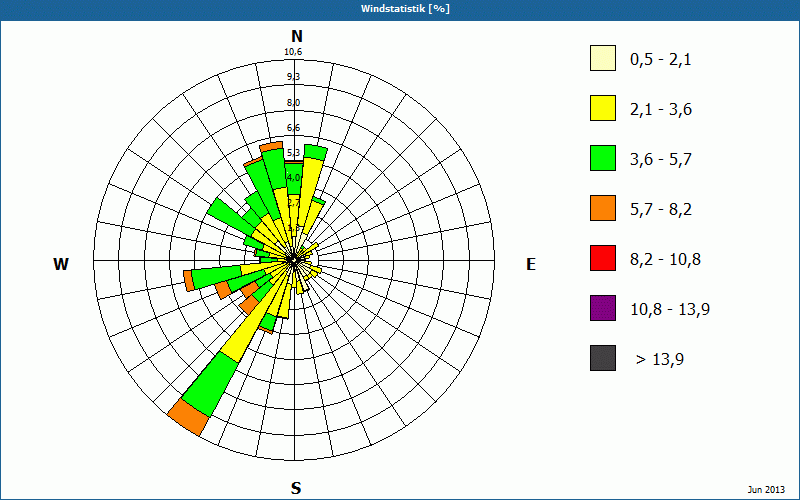Click the pale yellow 0,5 - 2,1 legend swatch
This screenshot has width=800, height=500.
pyautogui.click(x=603, y=58)
